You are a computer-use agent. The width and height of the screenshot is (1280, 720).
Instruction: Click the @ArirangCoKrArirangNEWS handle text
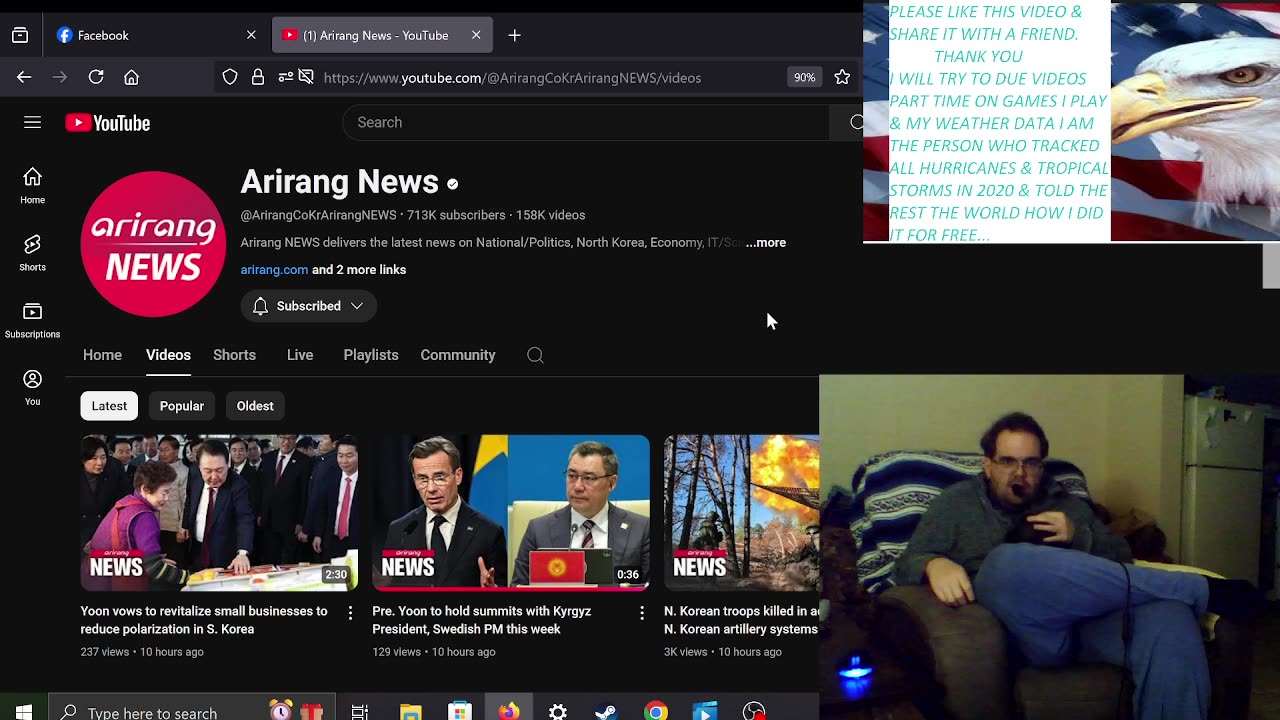click(318, 215)
